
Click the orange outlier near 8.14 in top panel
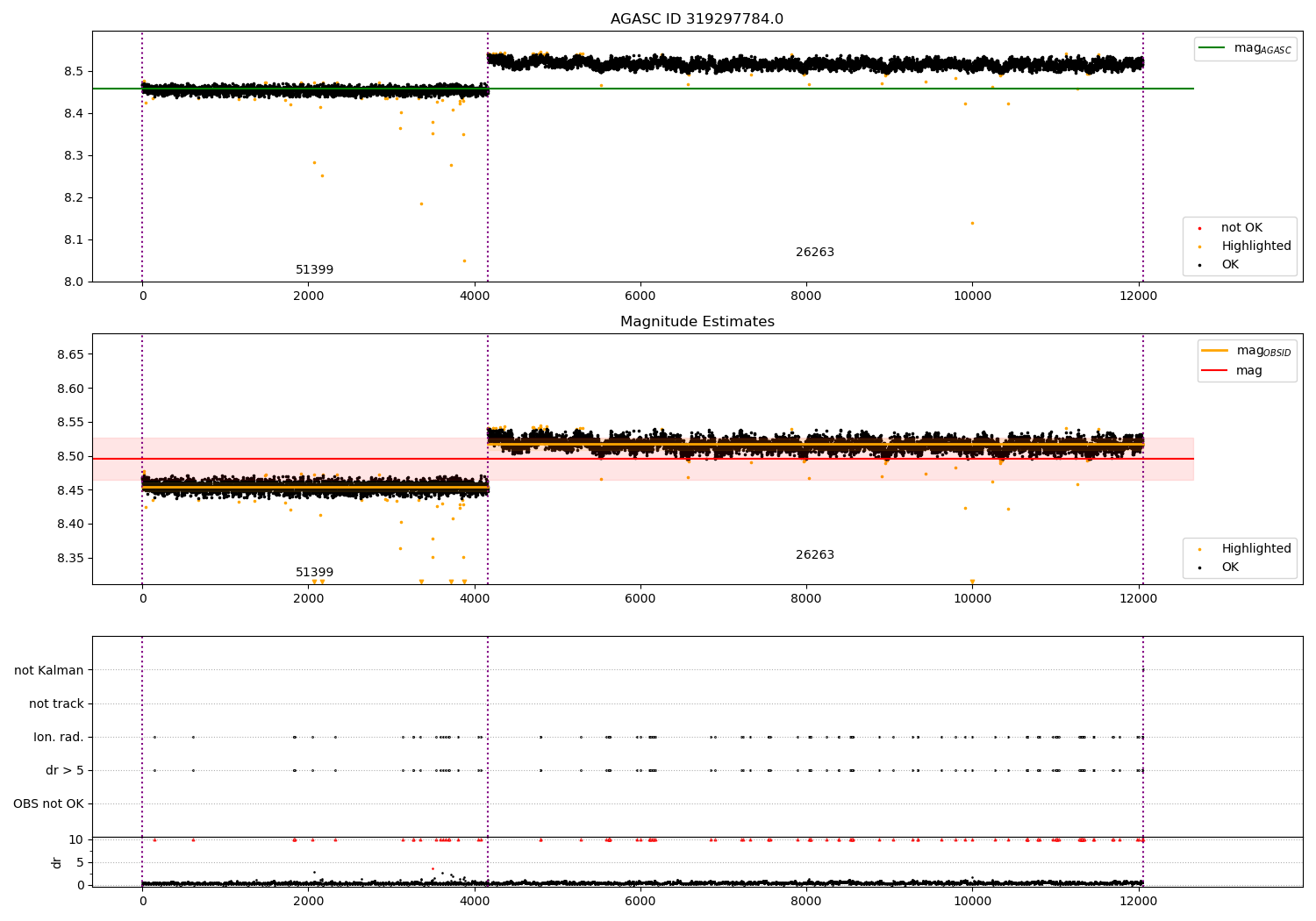tap(972, 223)
